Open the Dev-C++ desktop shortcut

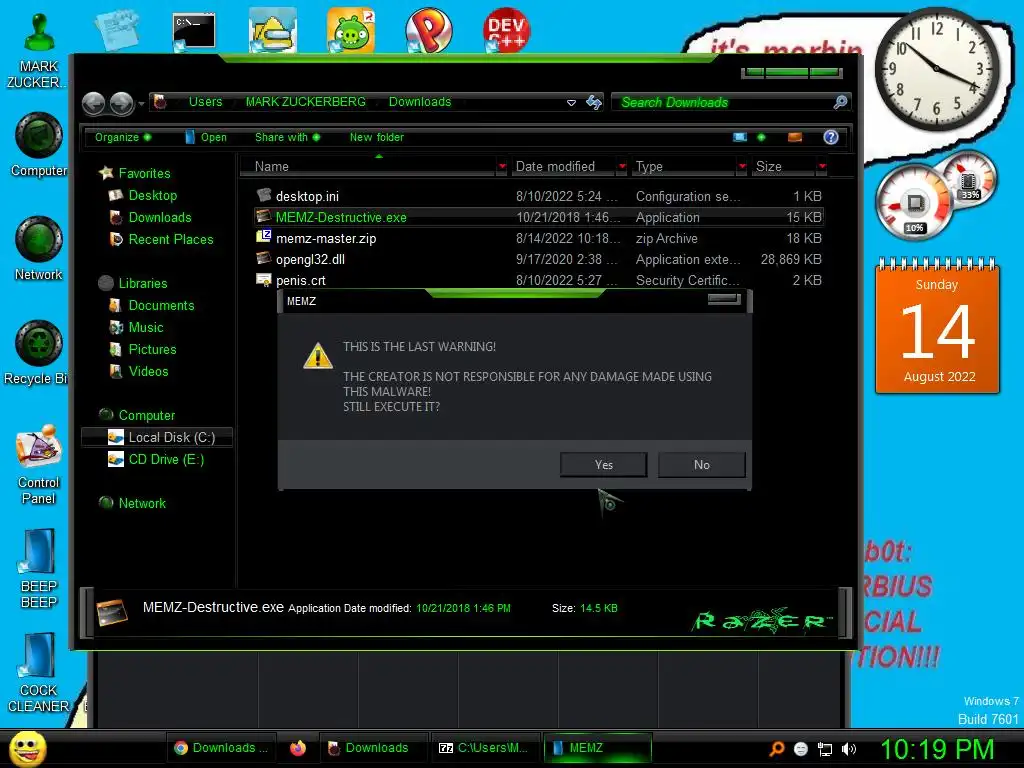click(507, 30)
